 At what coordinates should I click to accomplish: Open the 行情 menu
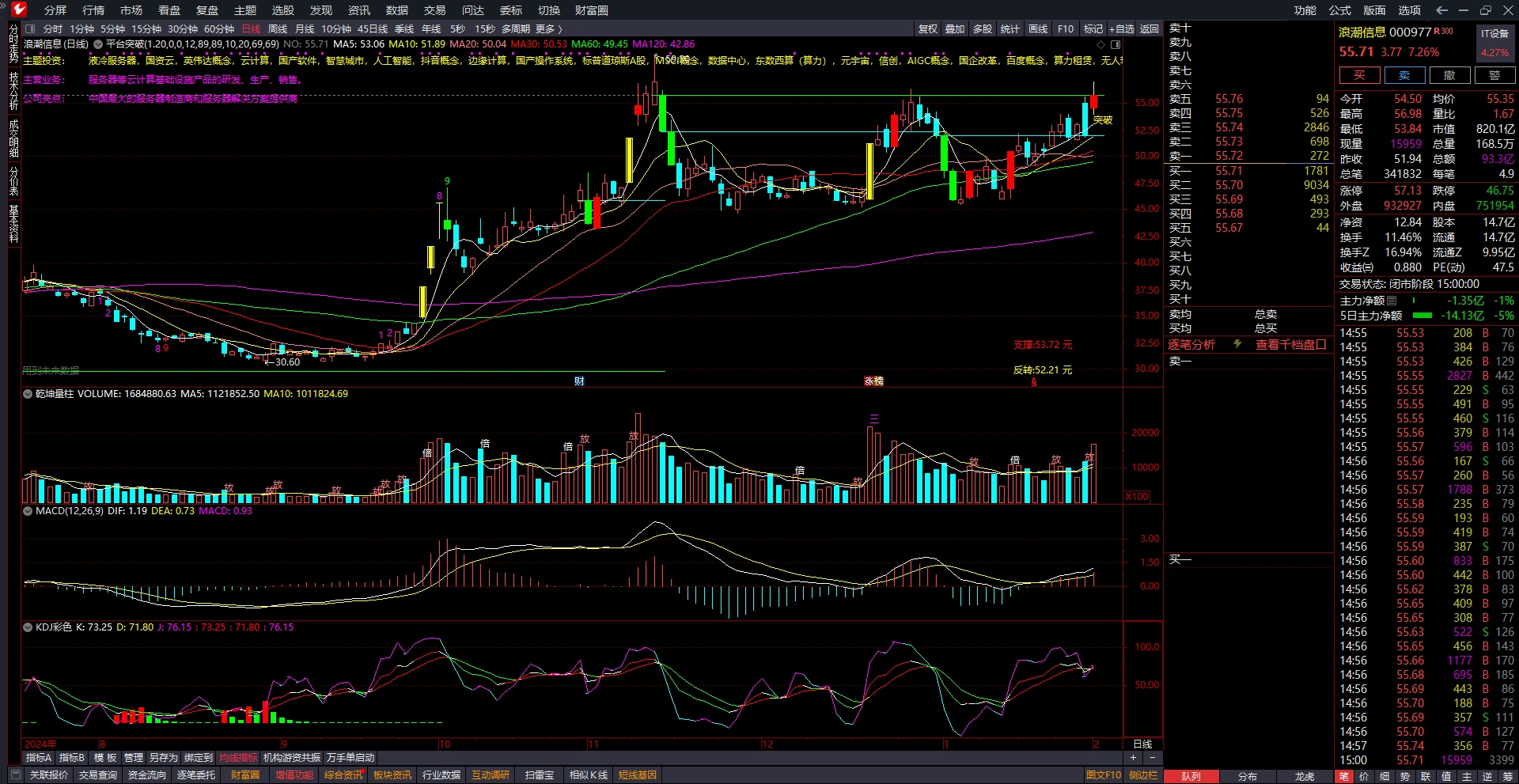click(93, 10)
